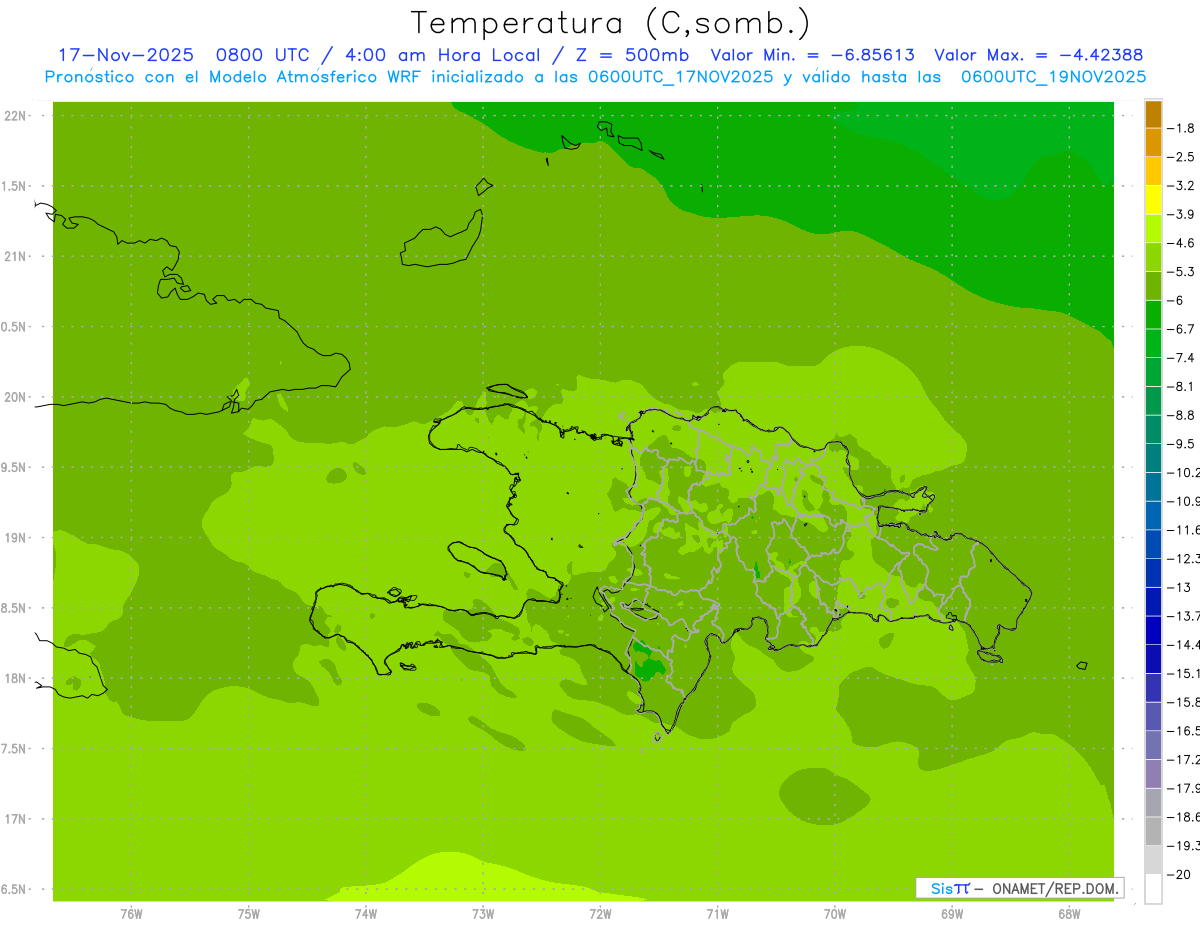
Task: Click the '22N' latitude axis label
Action: (x=15, y=116)
